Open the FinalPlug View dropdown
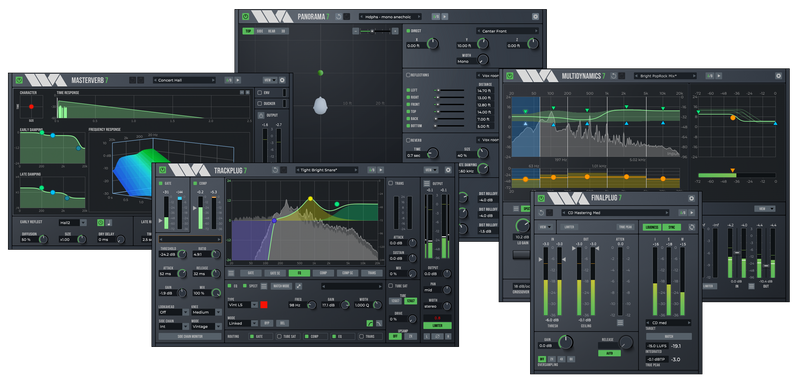 (x=546, y=227)
